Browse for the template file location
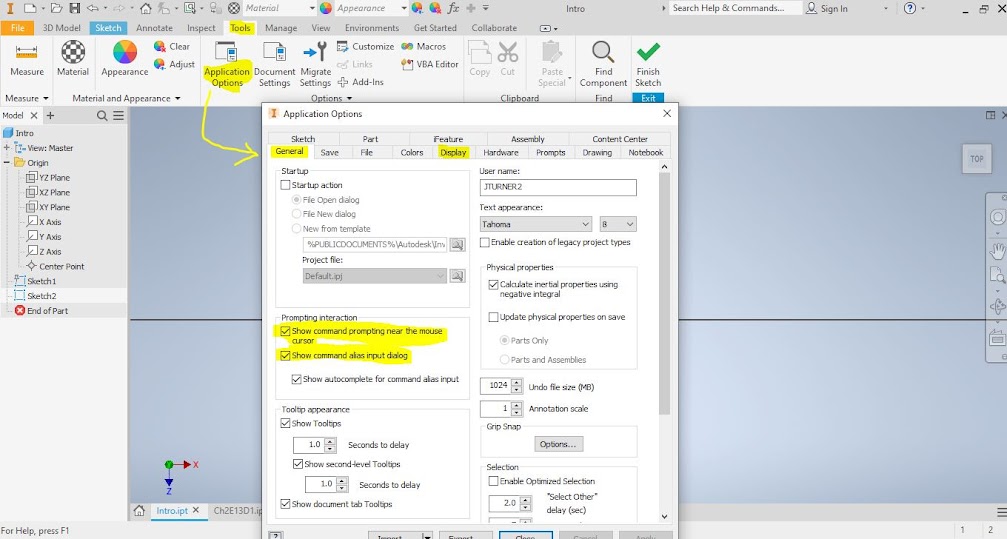The height and width of the screenshot is (539, 1007). pyautogui.click(x=457, y=245)
